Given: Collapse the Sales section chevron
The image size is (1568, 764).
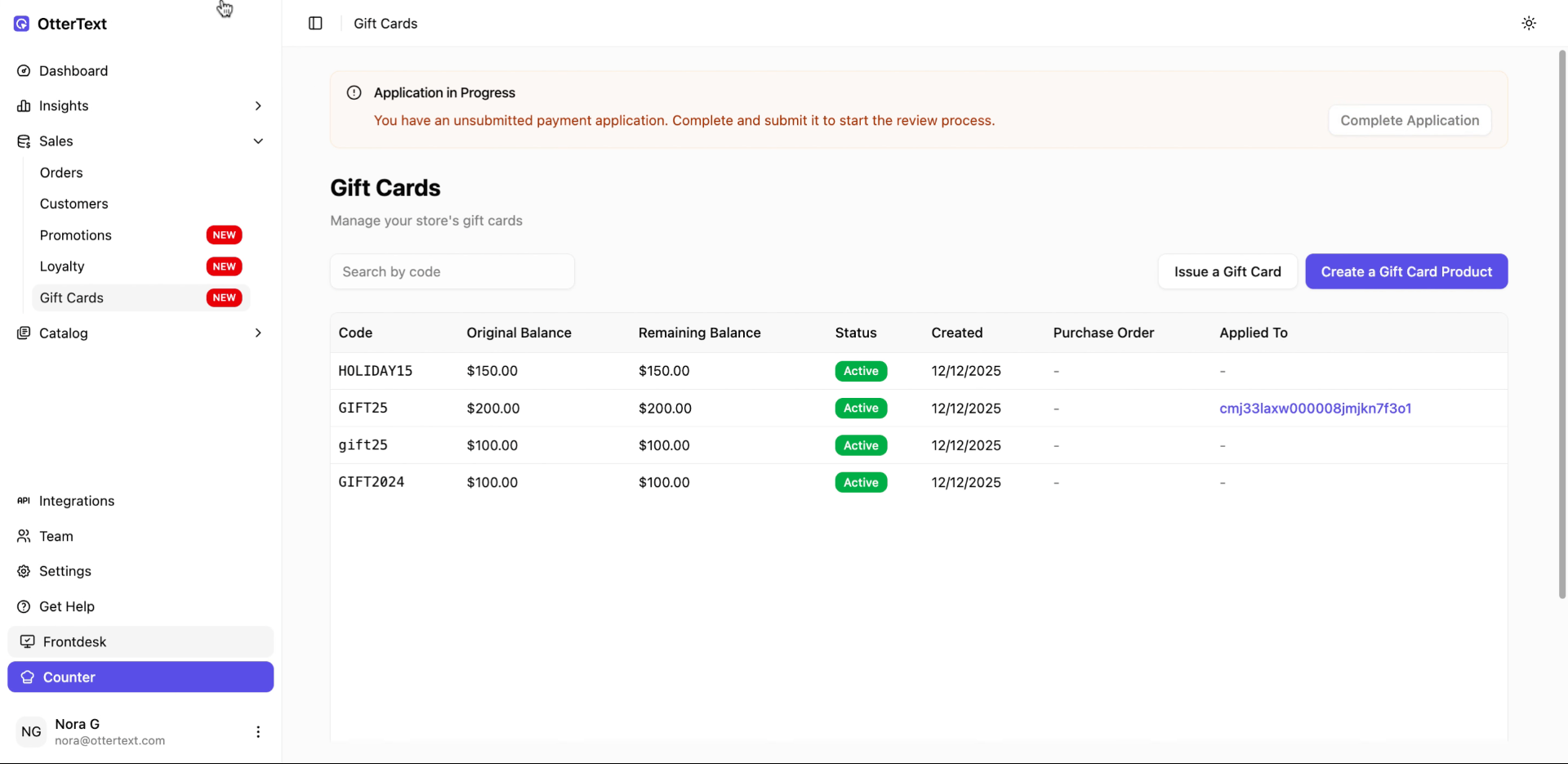Looking at the screenshot, I should (x=258, y=141).
